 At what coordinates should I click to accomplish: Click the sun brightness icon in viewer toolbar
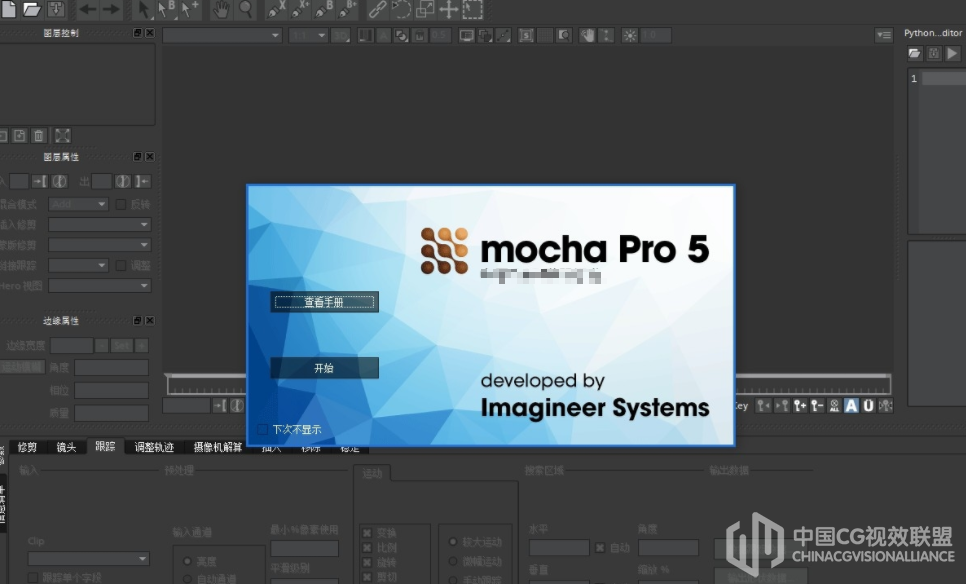[x=630, y=36]
